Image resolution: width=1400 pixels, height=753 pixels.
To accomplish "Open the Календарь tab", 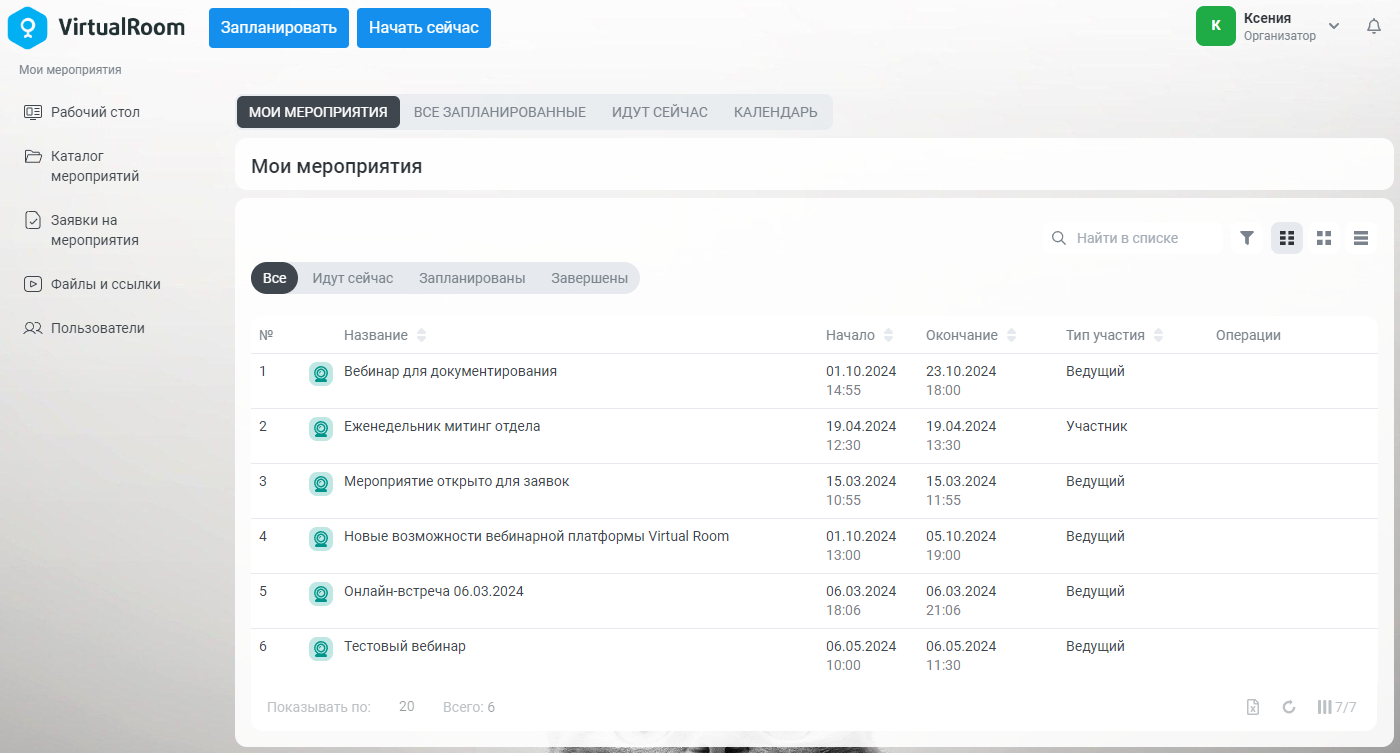I will pyautogui.click(x=776, y=112).
